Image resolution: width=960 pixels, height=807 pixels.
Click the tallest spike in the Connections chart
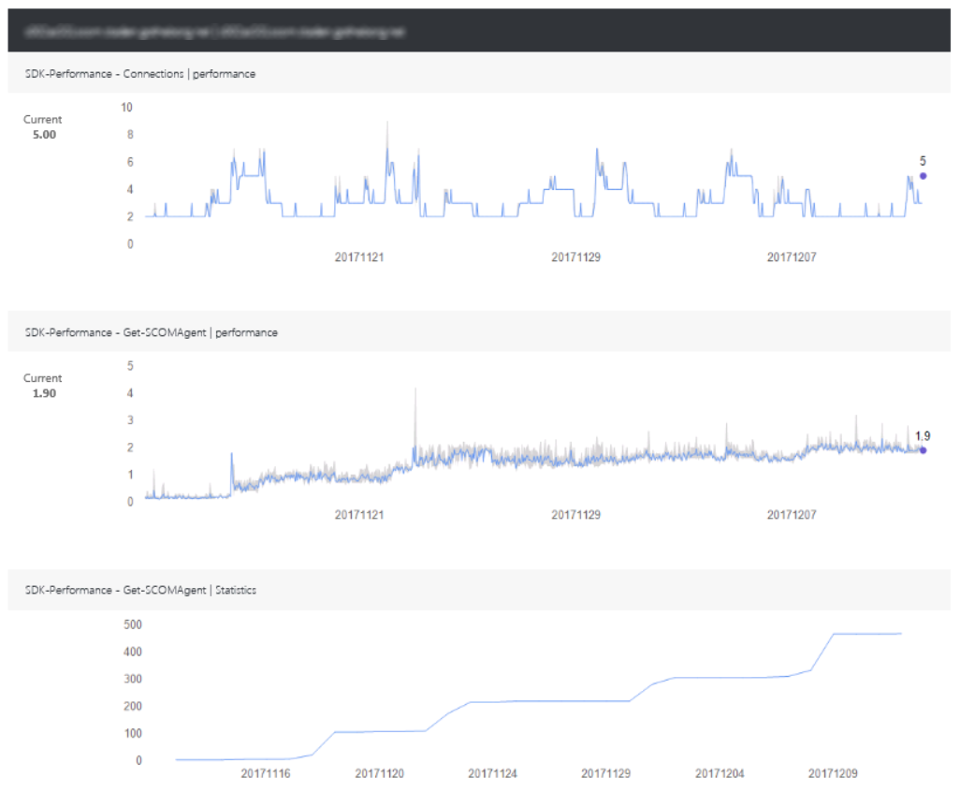click(x=387, y=123)
